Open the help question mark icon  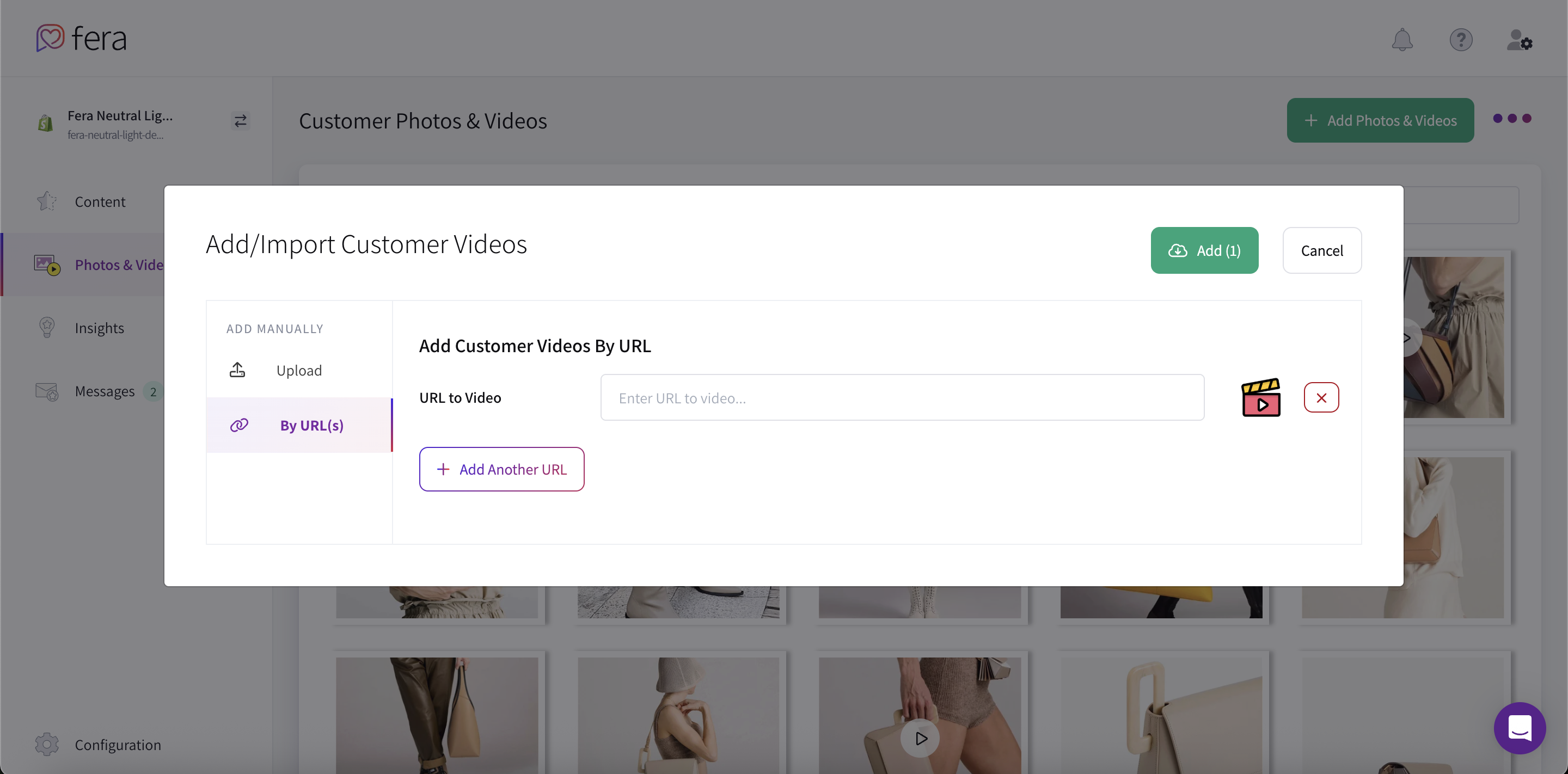click(x=1461, y=40)
